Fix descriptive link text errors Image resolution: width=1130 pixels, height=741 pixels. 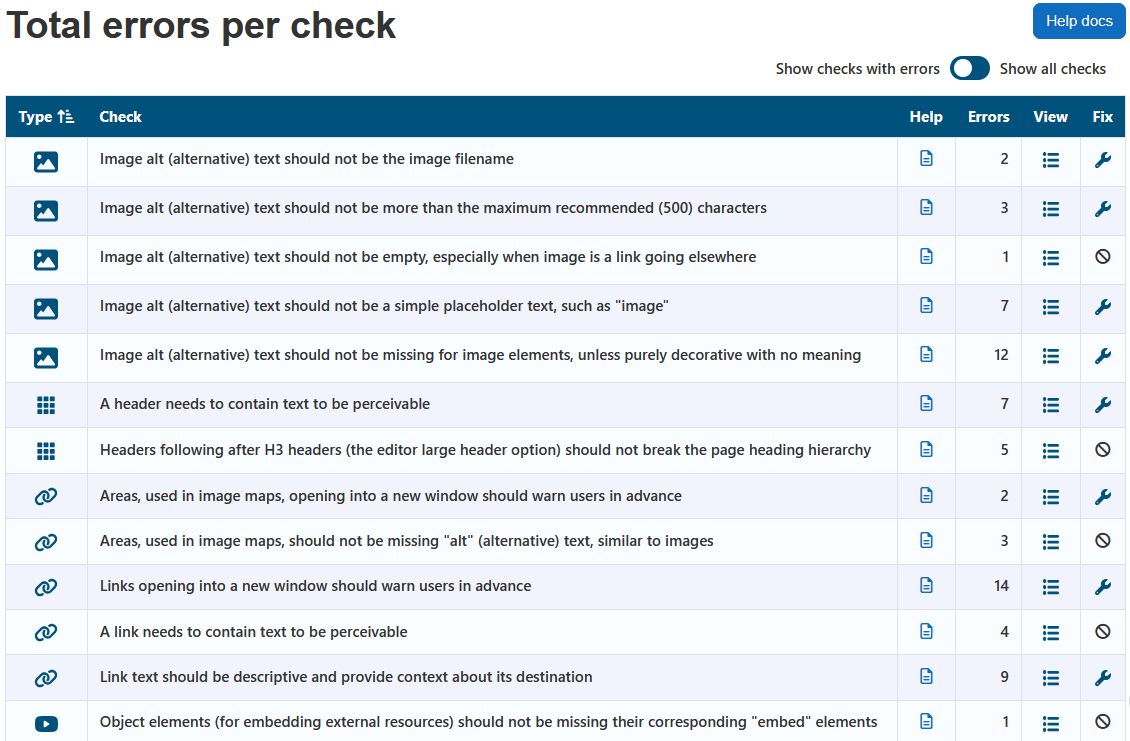1103,678
